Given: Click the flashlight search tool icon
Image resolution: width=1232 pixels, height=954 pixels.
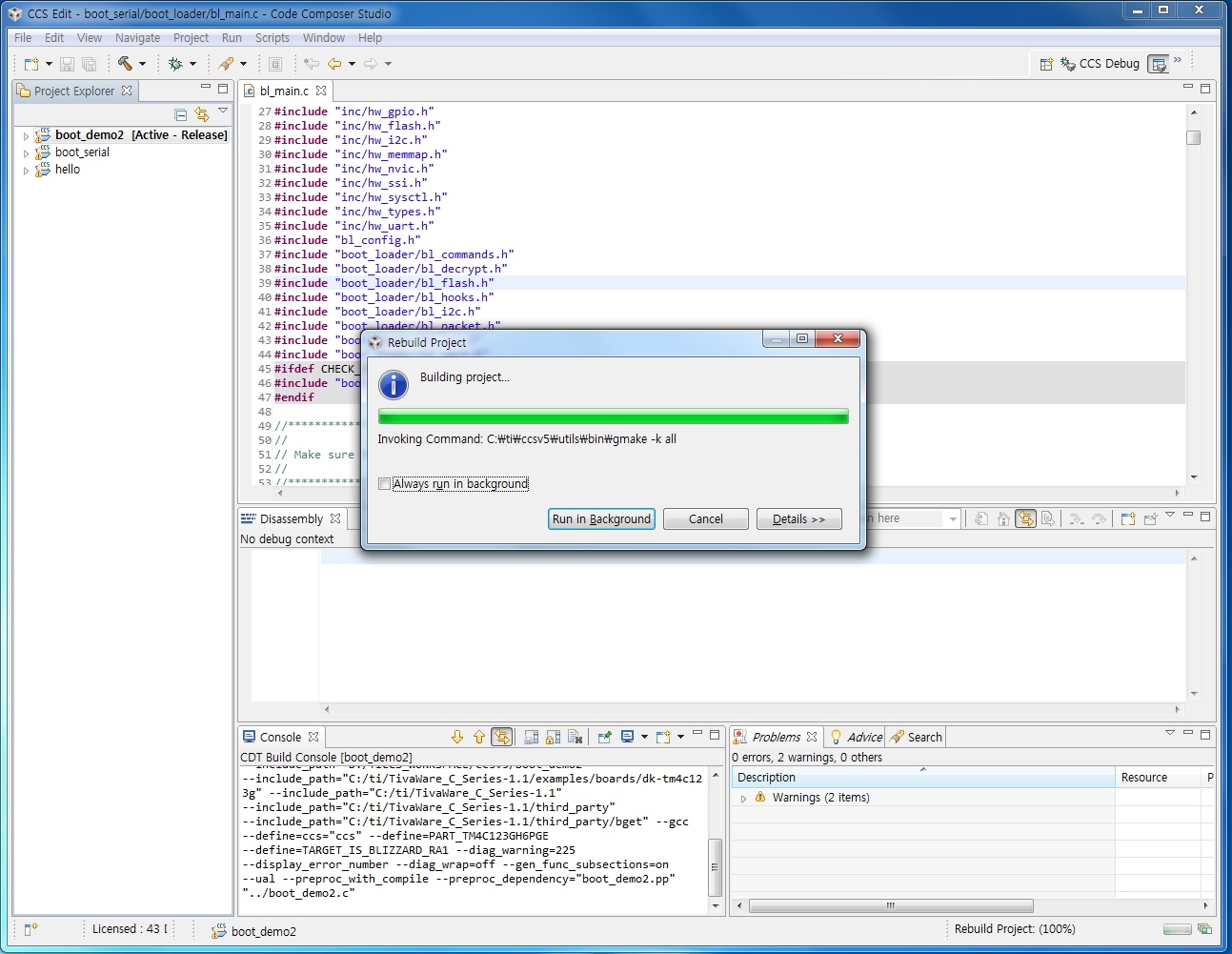Looking at the screenshot, I should point(226,64).
